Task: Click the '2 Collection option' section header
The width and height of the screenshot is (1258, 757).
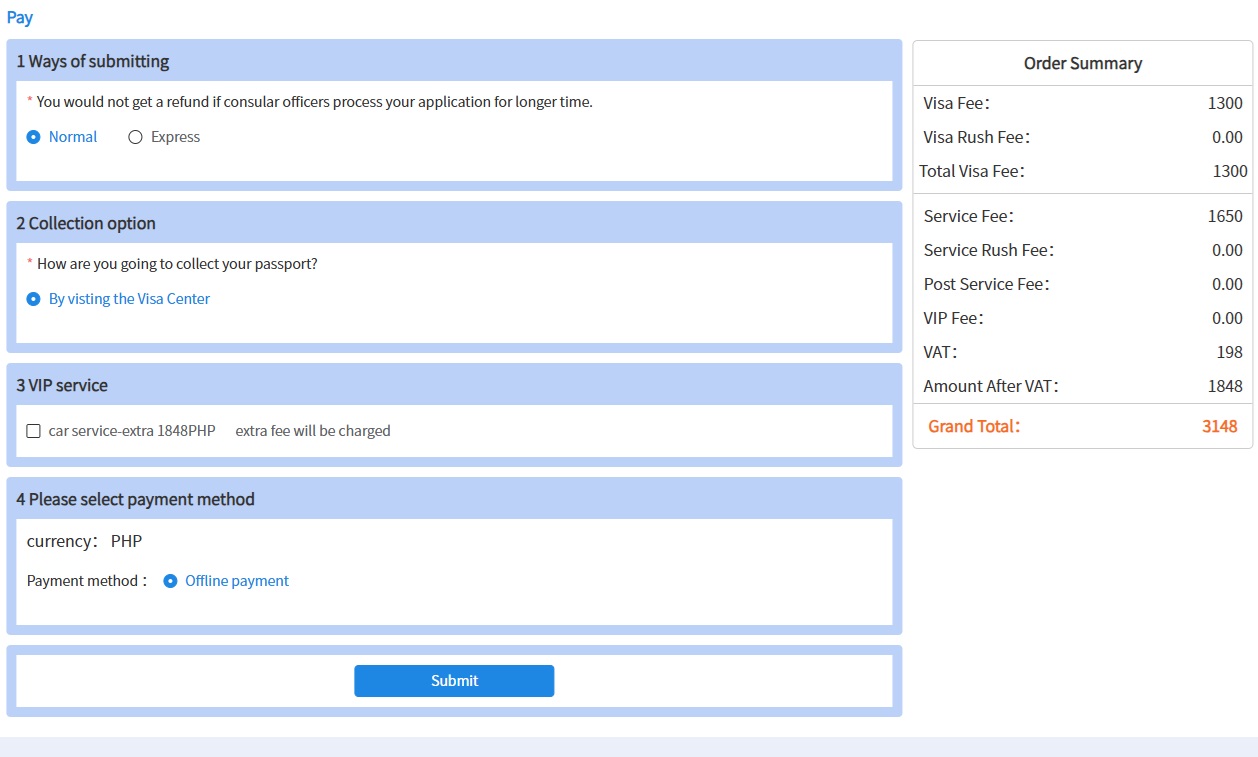Action: tap(86, 223)
